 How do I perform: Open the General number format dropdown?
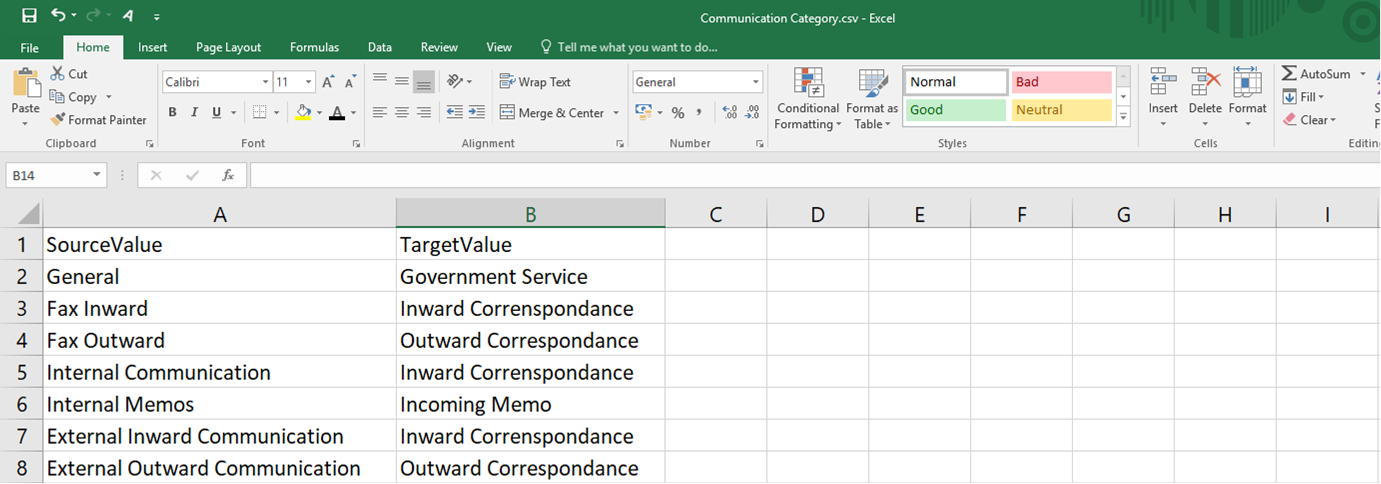pos(756,82)
